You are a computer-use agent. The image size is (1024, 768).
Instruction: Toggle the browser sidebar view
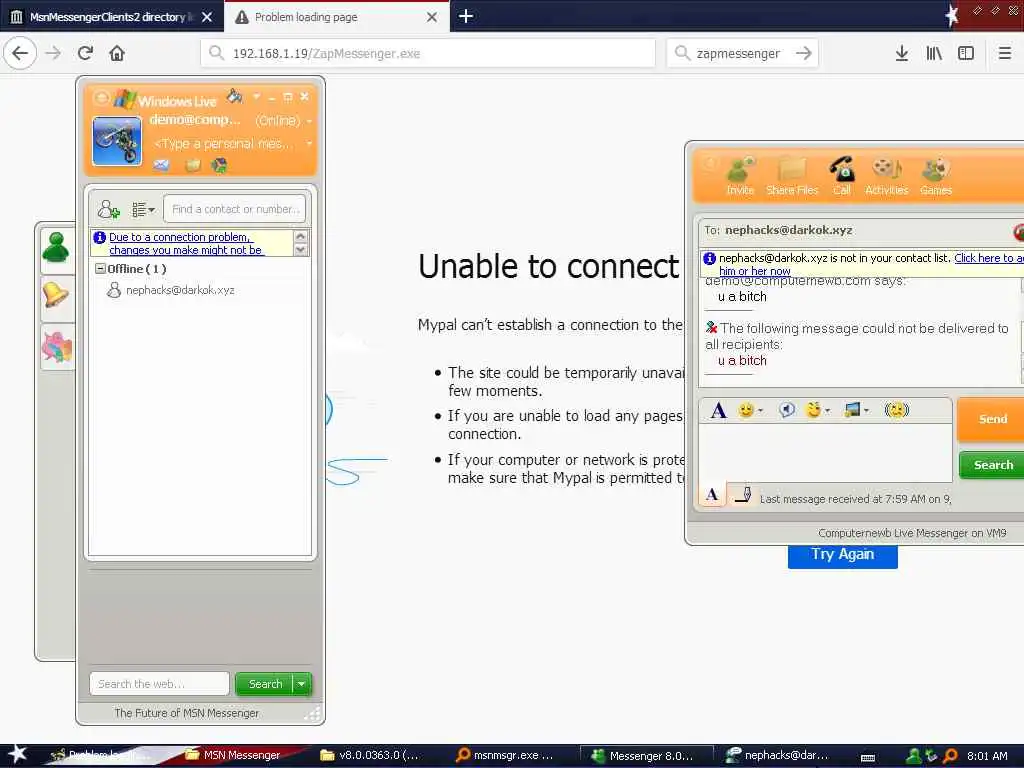pos(966,53)
